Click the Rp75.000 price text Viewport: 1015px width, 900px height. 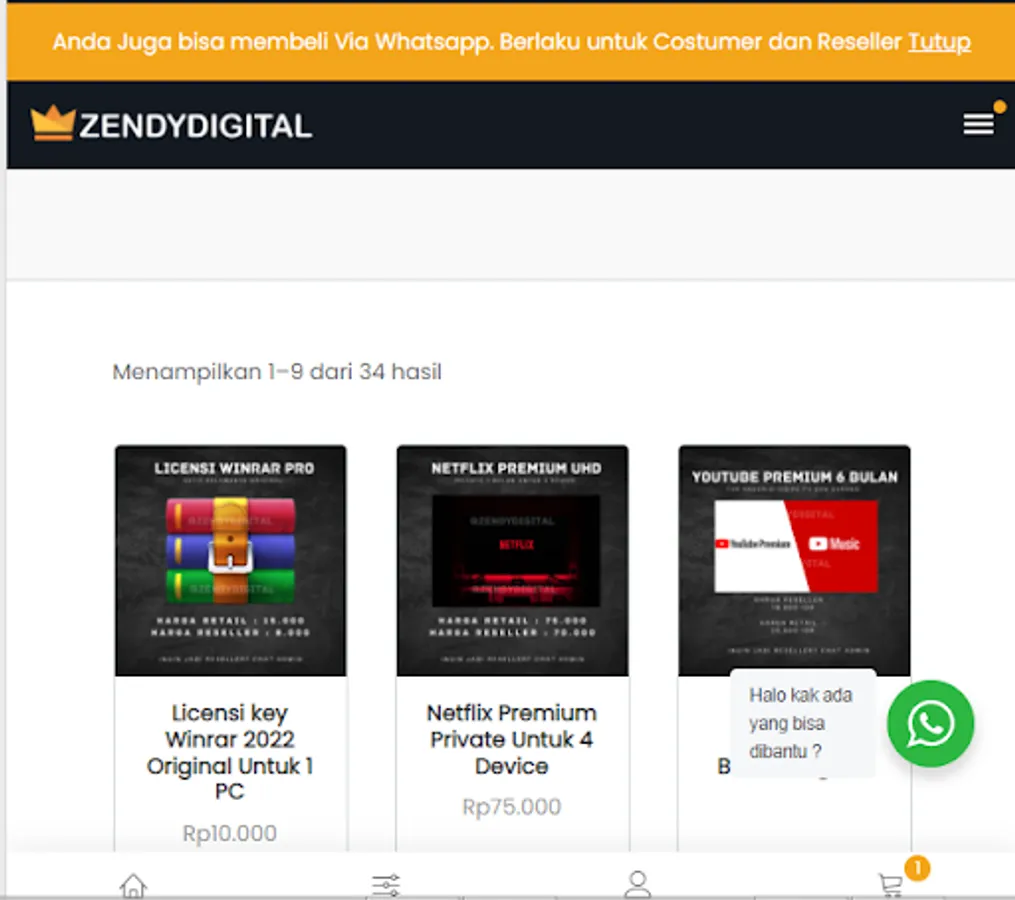(x=511, y=807)
